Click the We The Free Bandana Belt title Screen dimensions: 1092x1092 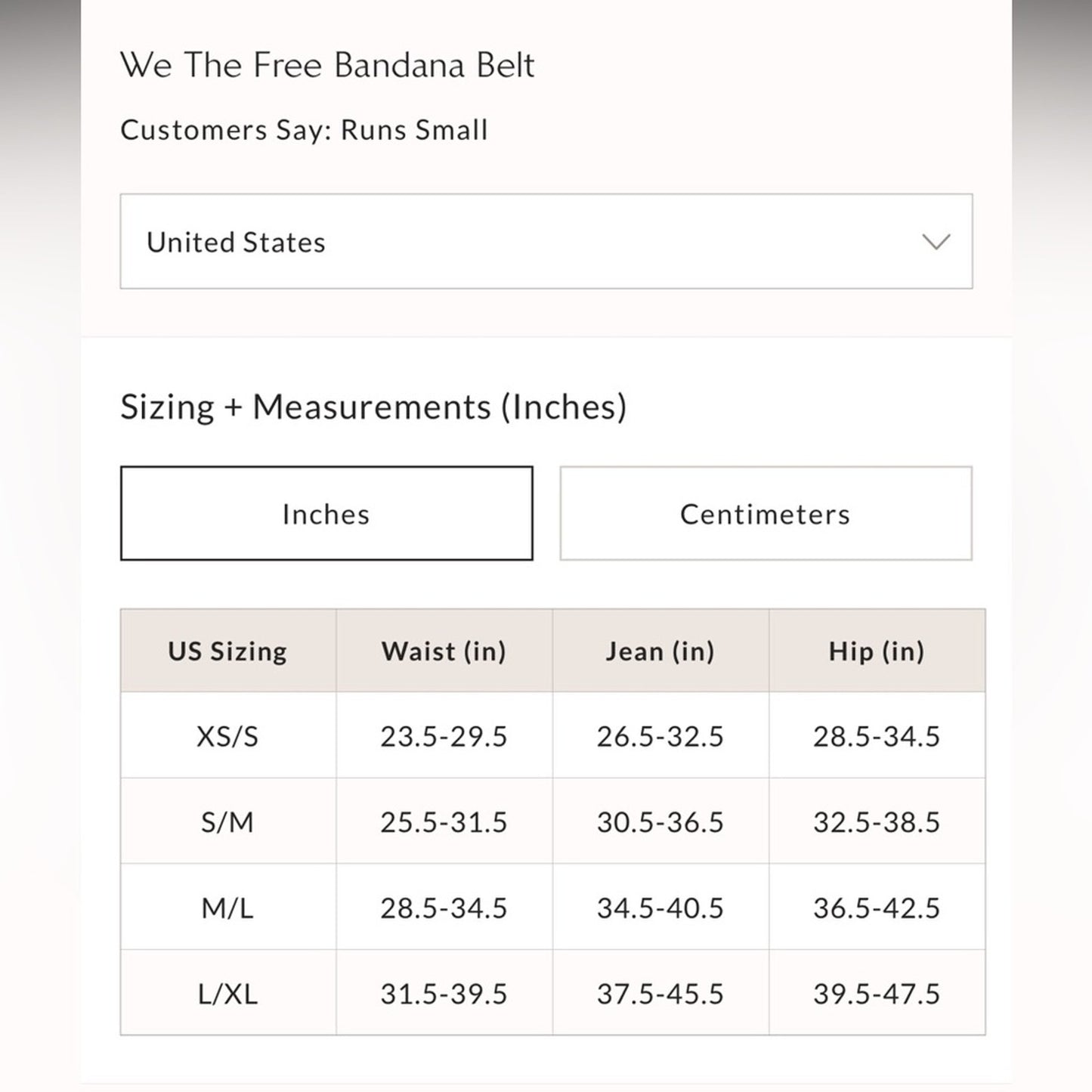(327, 65)
